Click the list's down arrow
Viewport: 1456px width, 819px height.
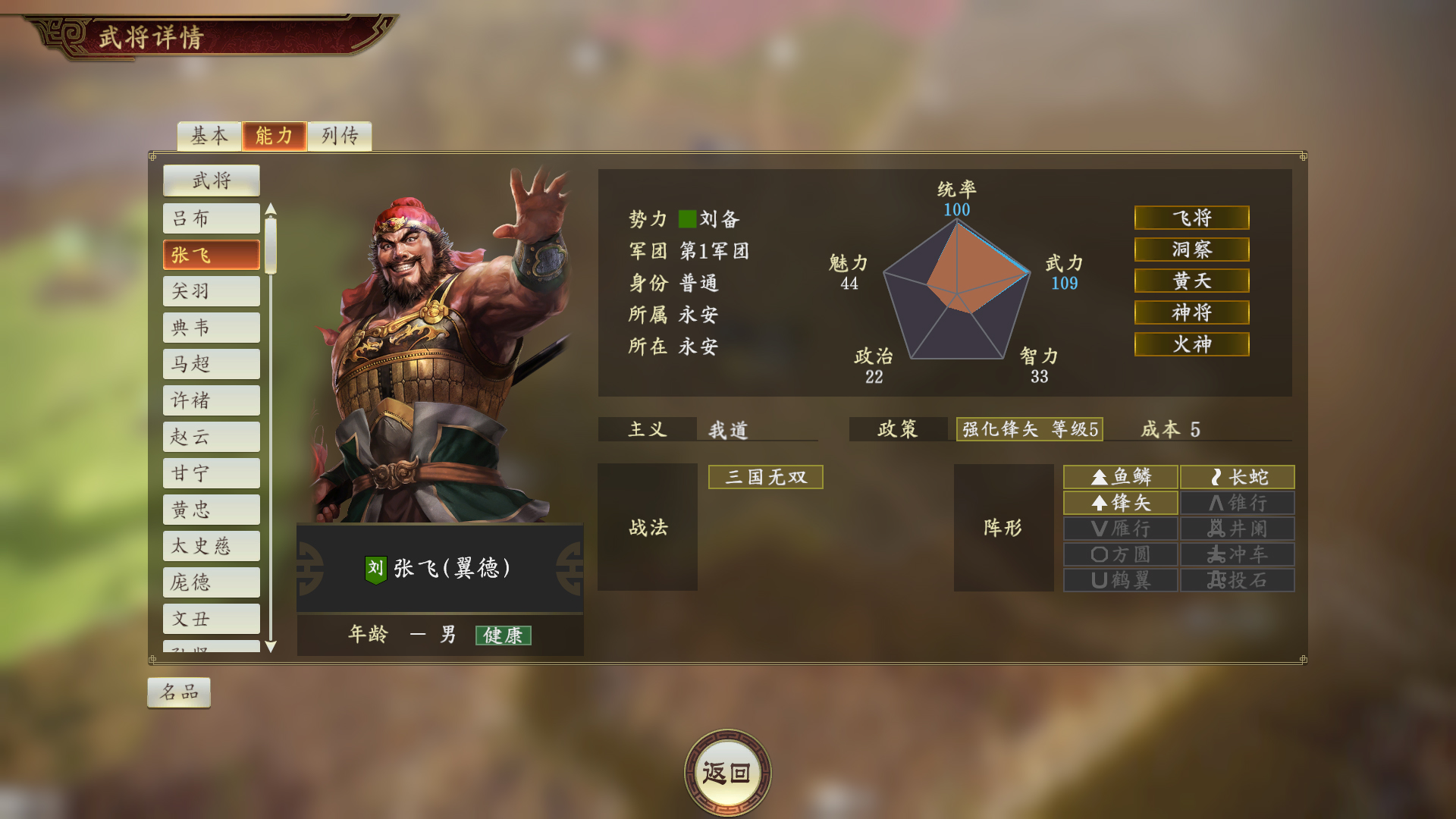pyautogui.click(x=271, y=646)
